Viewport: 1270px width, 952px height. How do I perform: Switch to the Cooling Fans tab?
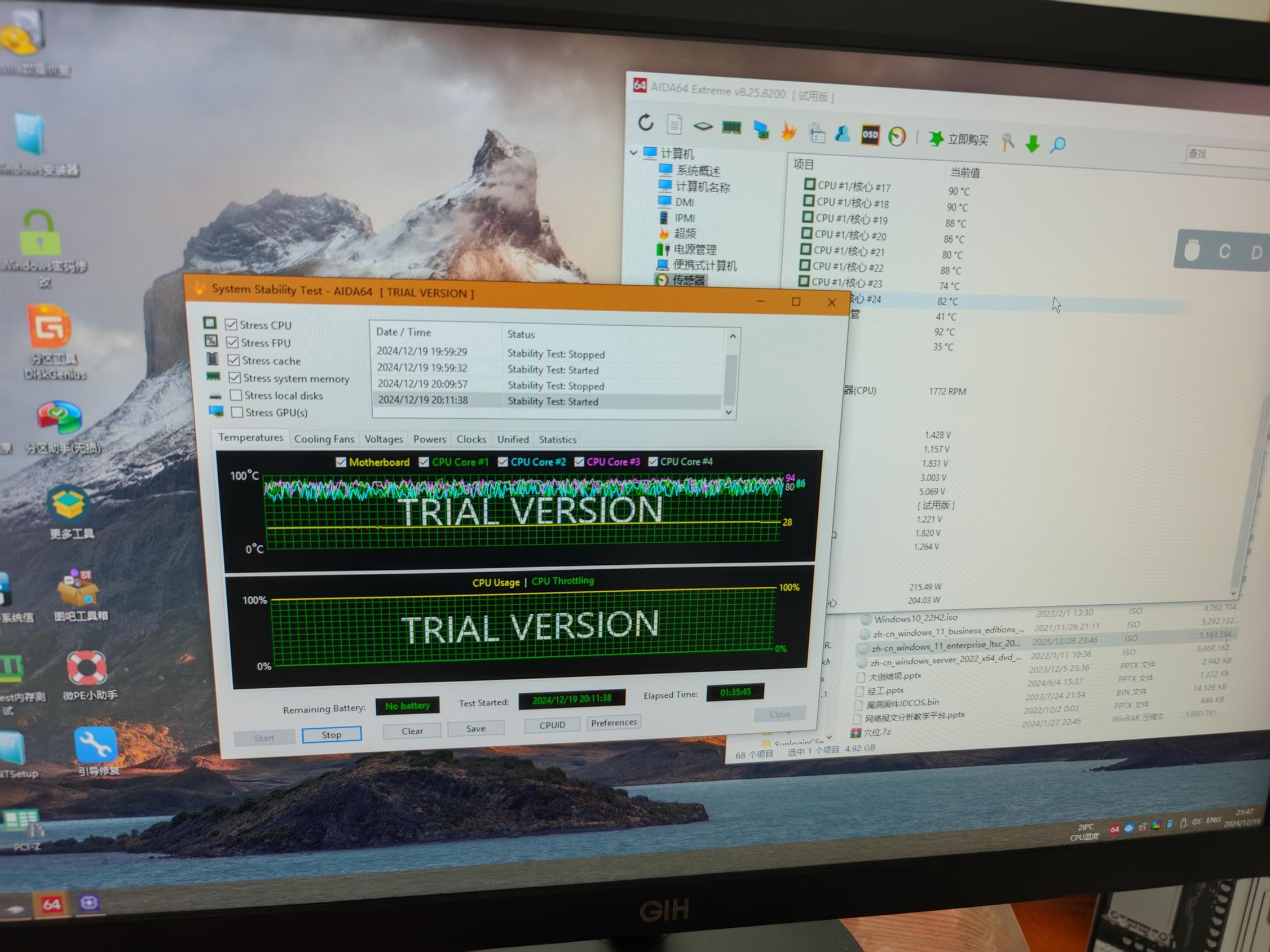point(324,439)
